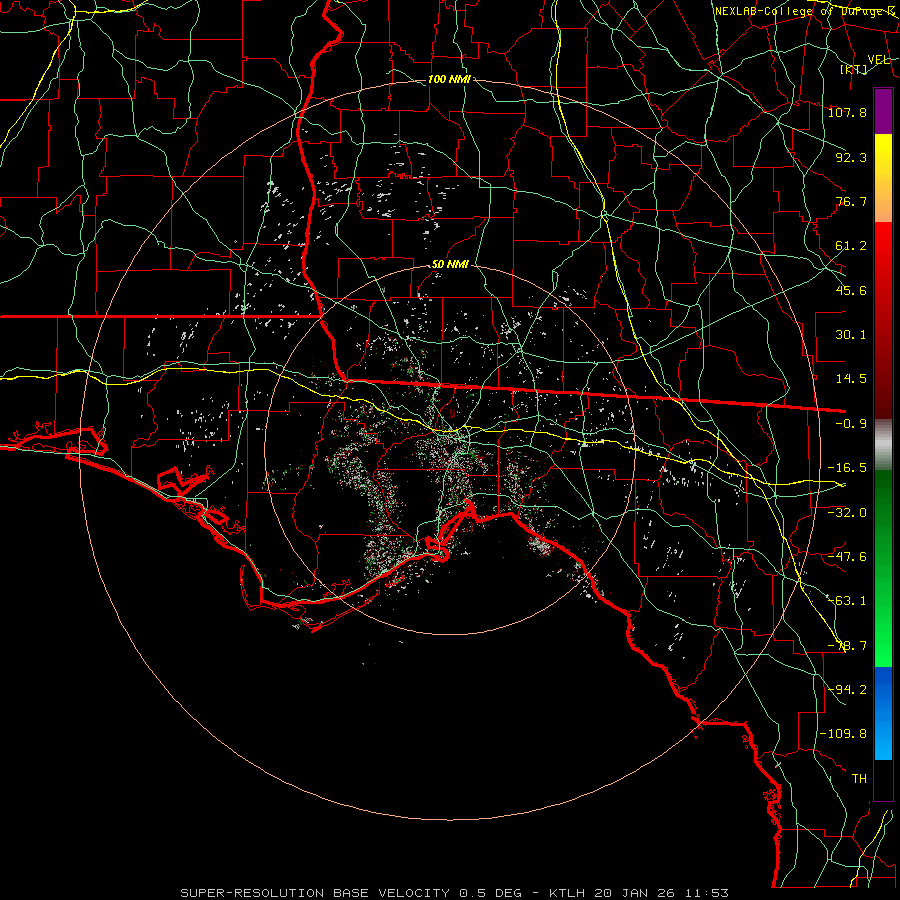This screenshot has width=900, height=900.
Task: Click the NEXLAB-College of DuPage credit text
Action: (x=805, y=11)
